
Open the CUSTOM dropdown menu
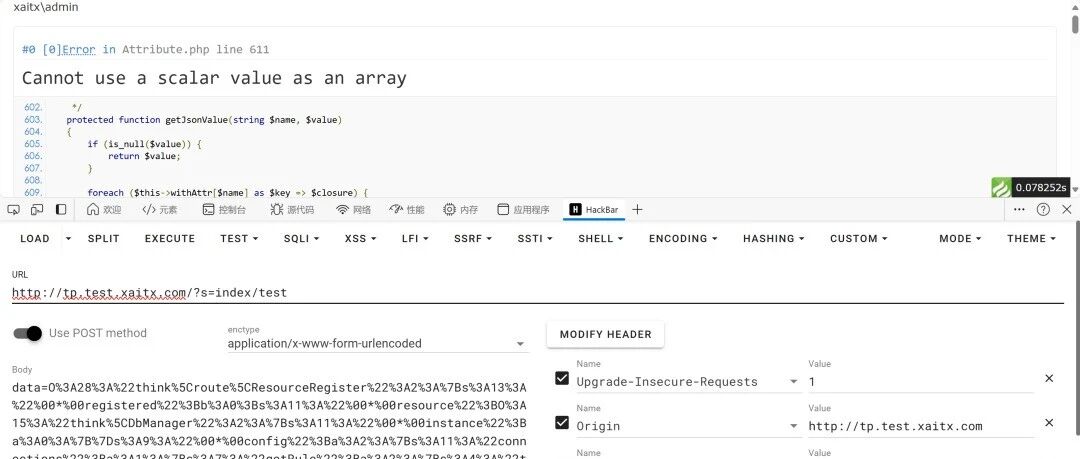click(x=858, y=238)
